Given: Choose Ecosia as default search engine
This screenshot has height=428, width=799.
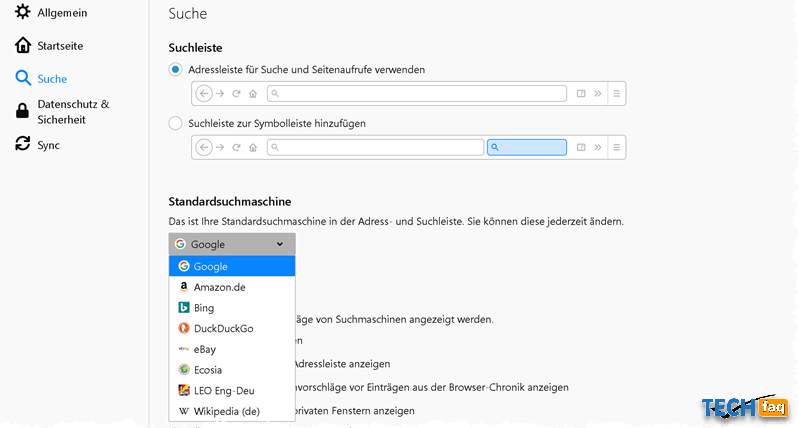Looking at the screenshot, I should [x=232, y=370].
